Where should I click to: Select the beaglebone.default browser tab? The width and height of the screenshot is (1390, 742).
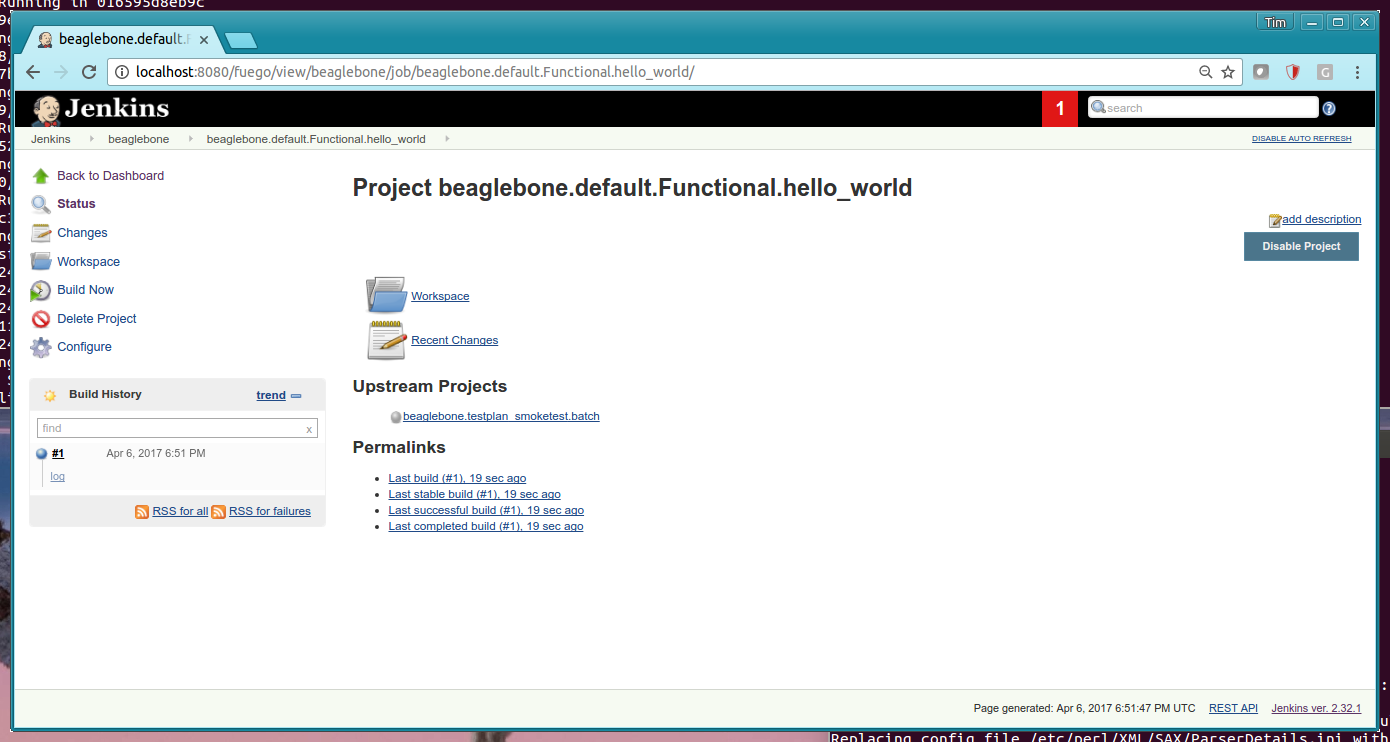[122, 40]
